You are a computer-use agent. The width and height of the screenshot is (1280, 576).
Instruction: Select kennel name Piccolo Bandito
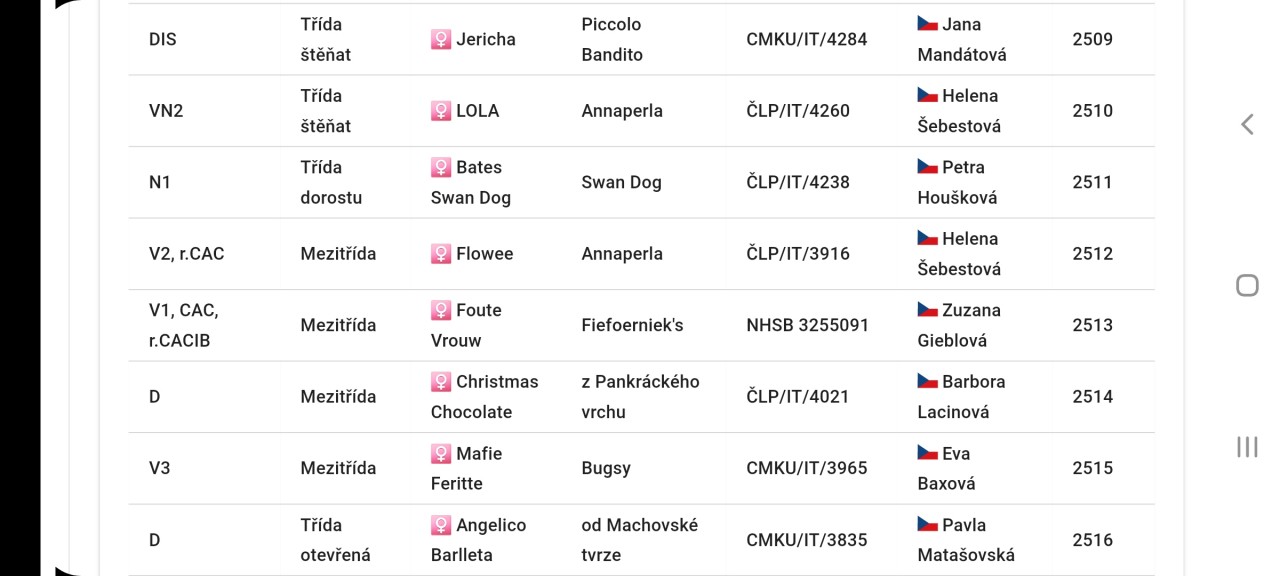pos(612,39)
